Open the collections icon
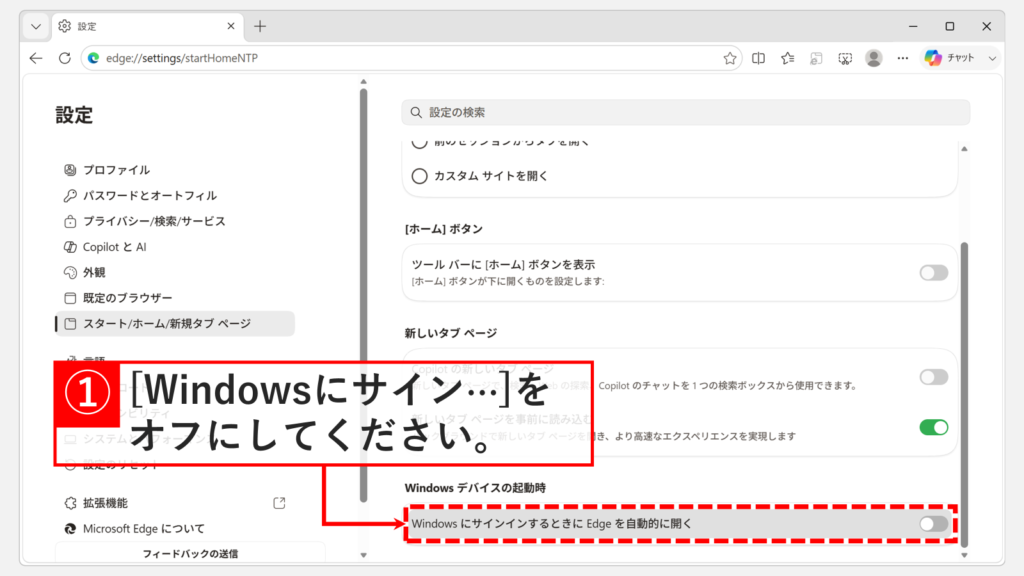The height and width of the screenshot is (576, 1024). pos(816,58)
